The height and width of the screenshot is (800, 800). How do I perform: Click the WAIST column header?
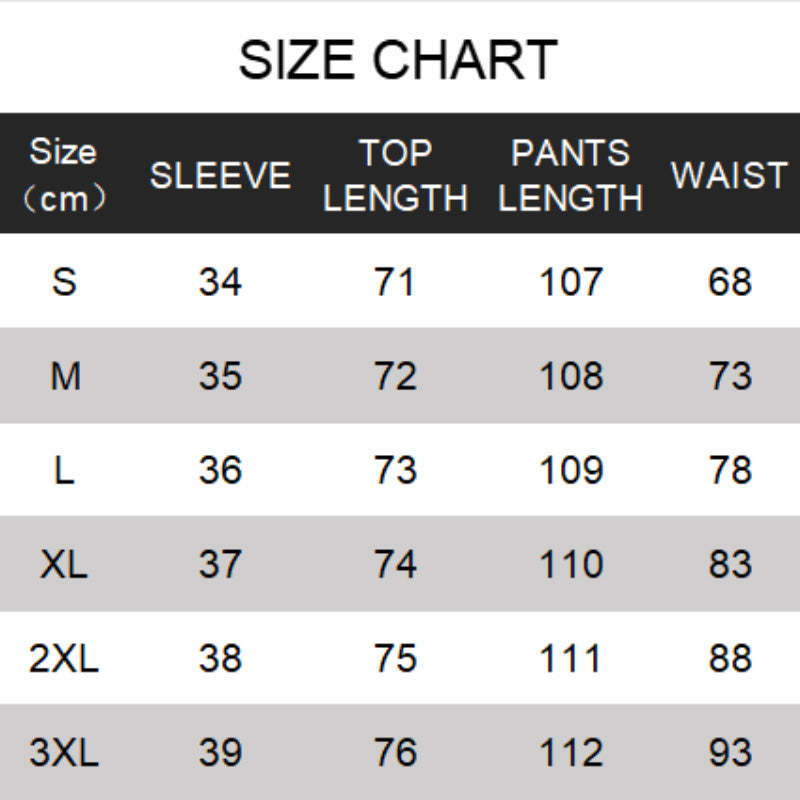coord(729,175)
